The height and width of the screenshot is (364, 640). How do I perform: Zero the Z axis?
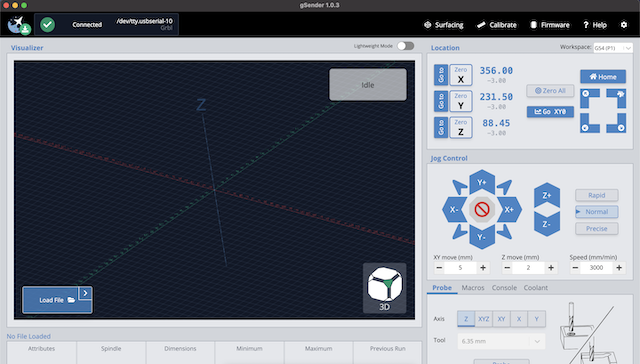pos(461,127)
